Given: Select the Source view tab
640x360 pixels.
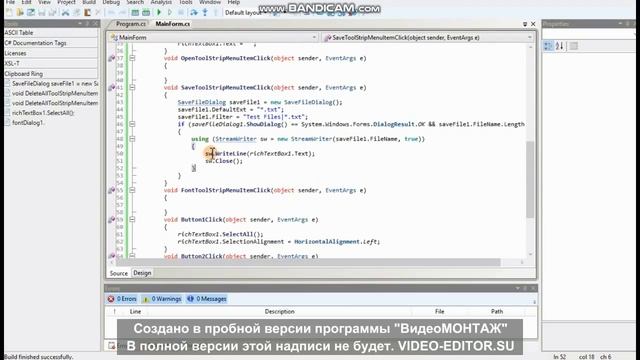Looking at the screenshot, I should tap(119, 273).
